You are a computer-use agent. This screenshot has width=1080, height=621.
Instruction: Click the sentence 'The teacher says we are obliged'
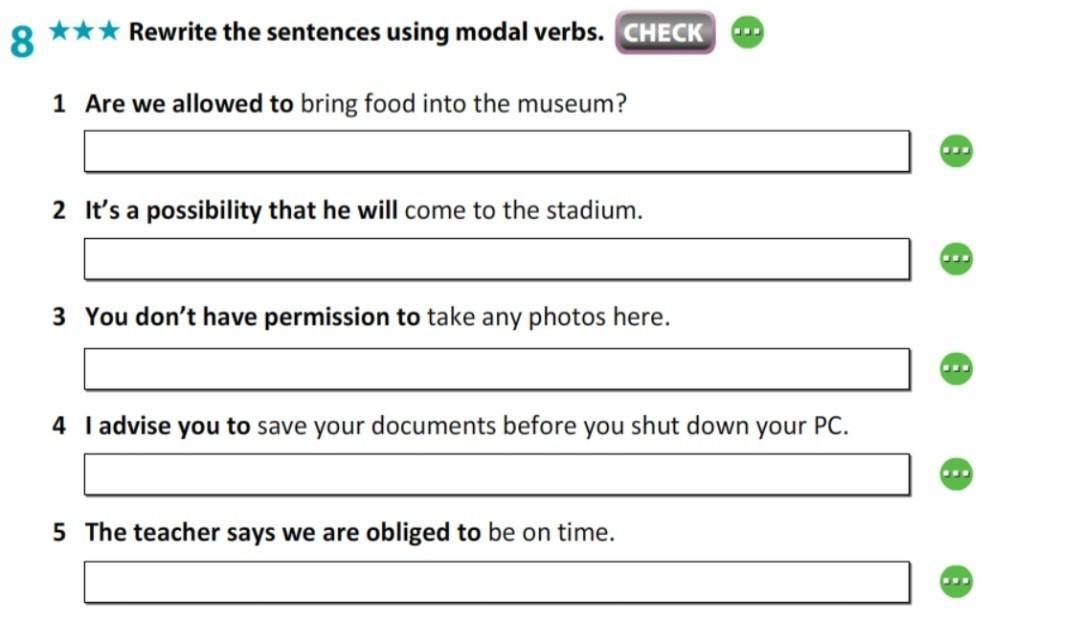pyautogui.click(x=349, y=532)
